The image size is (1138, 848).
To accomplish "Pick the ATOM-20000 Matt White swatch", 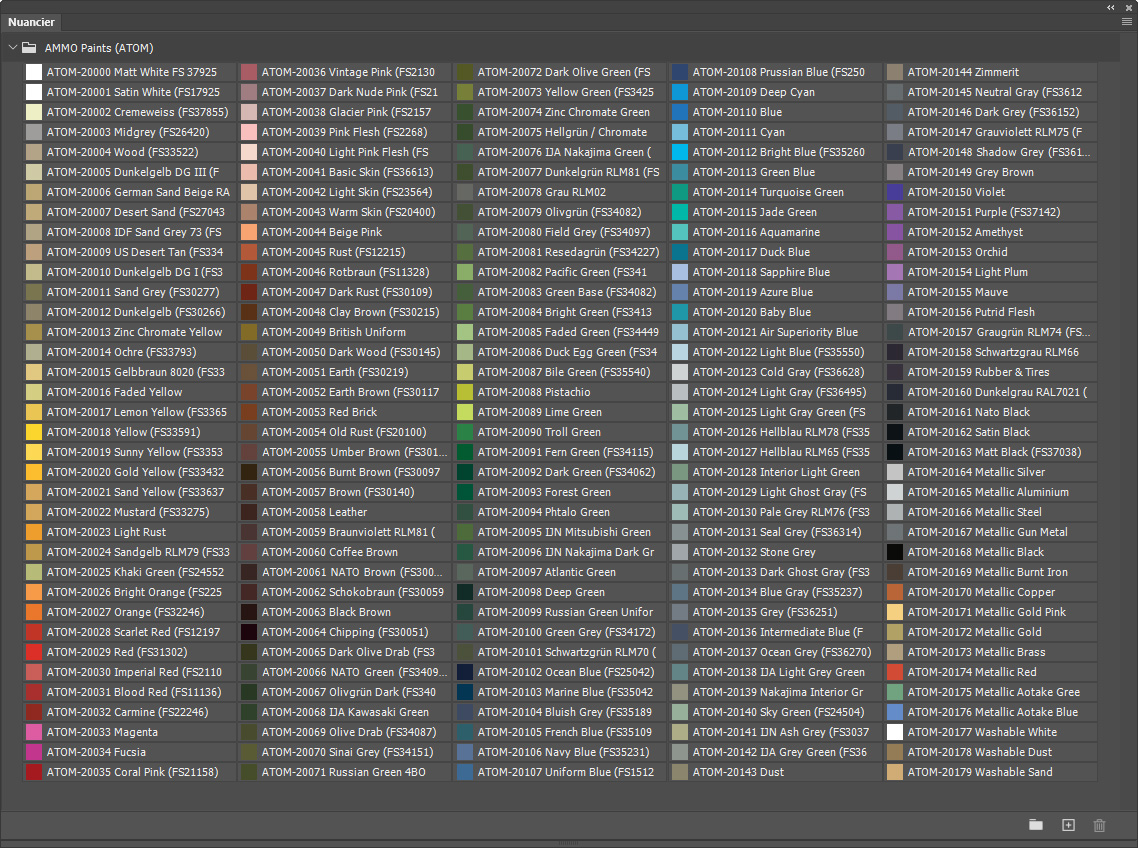I will (x=34, y=72).
